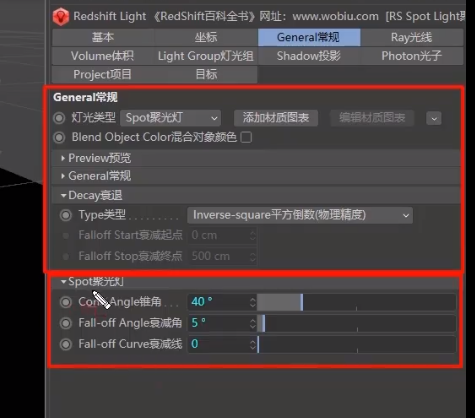Click the Redshift Light title text
Viewport: 475px width, 418px height.
pyautogui.click(x=110, y=16)
